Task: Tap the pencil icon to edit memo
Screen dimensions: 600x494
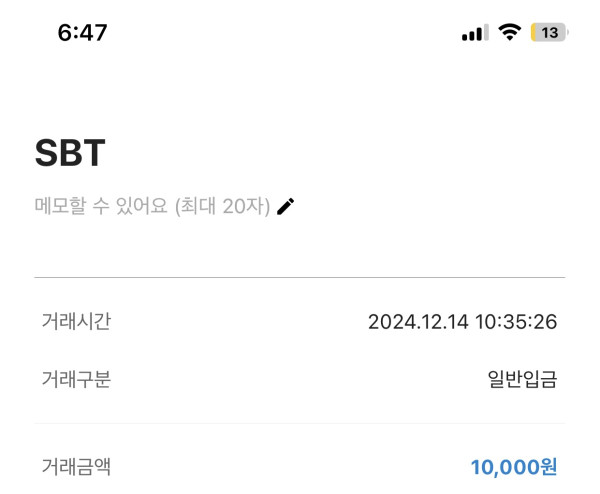Action: pyautogui.click(x=286, y=206)
